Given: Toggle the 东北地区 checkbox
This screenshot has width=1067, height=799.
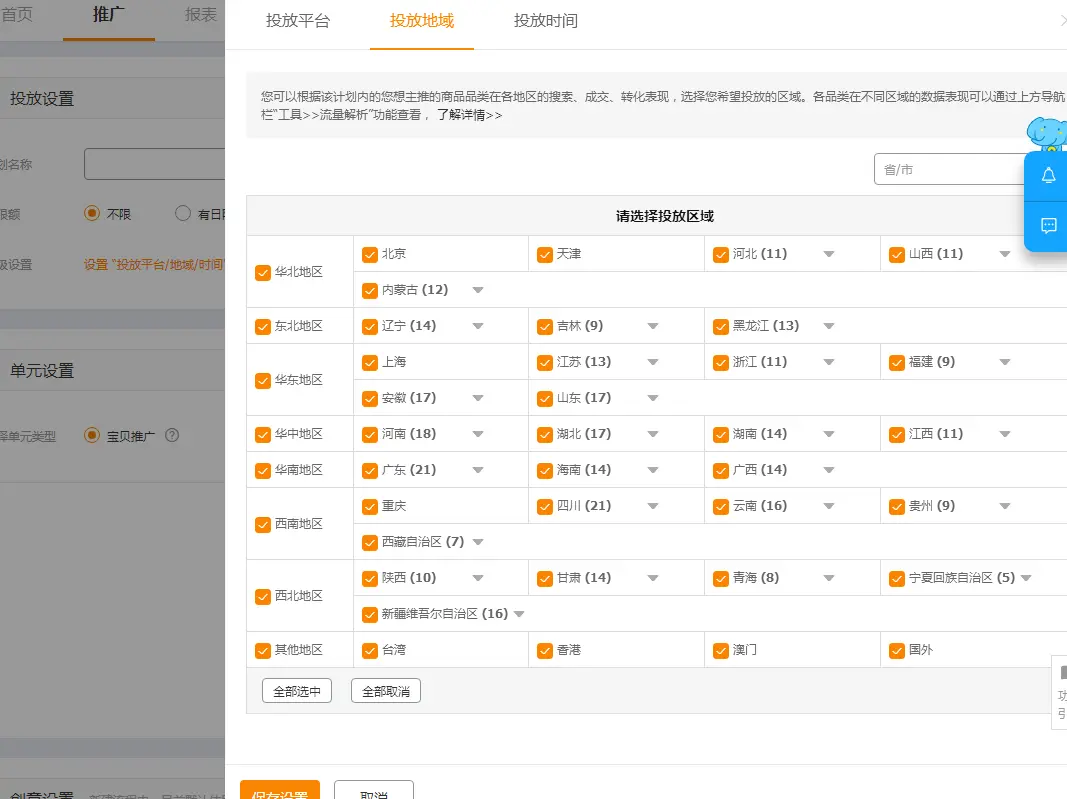Looking at the screenshot, I should point(263,327).
